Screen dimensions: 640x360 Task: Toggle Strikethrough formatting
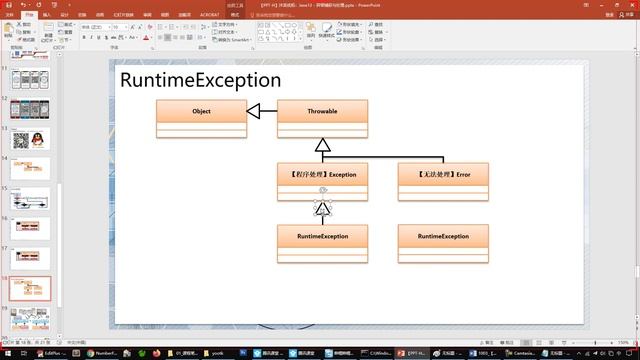tap(113, 38)
